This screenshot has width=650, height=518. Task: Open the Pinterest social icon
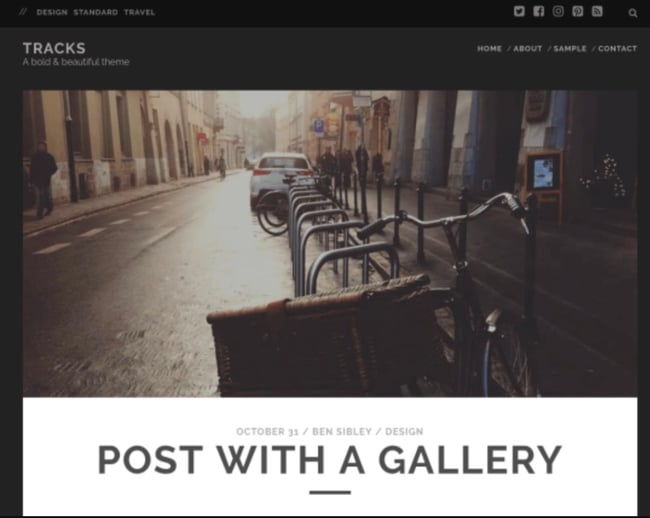pos(577,12)
